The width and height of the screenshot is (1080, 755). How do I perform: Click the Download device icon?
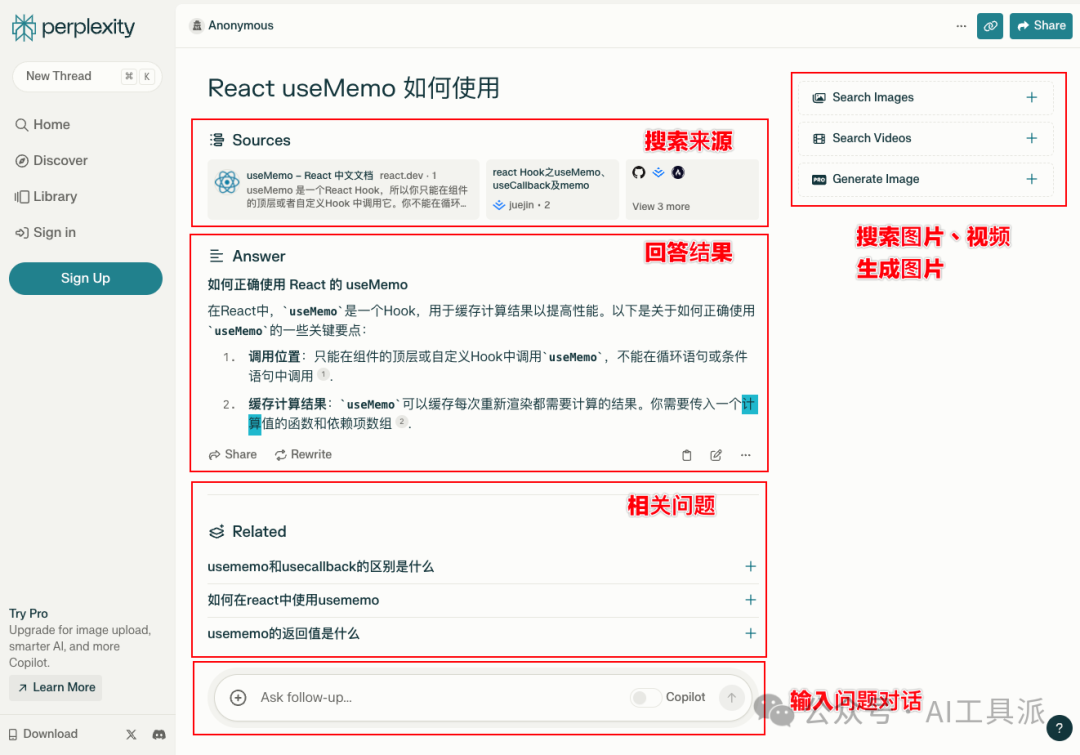pyautogui.click(x=13, y=734)
